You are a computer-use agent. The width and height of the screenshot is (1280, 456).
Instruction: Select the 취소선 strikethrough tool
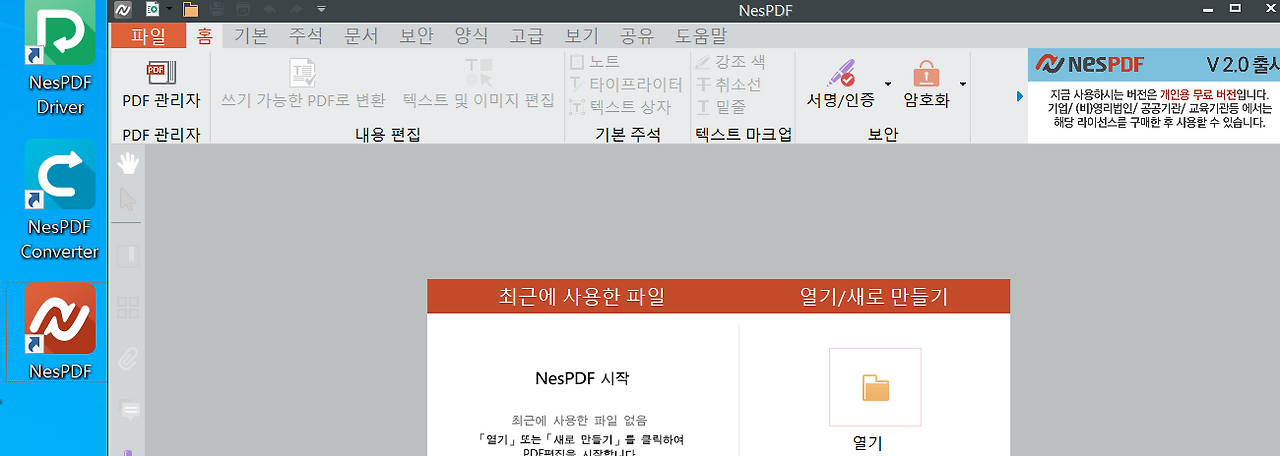[x=729, y=84]
